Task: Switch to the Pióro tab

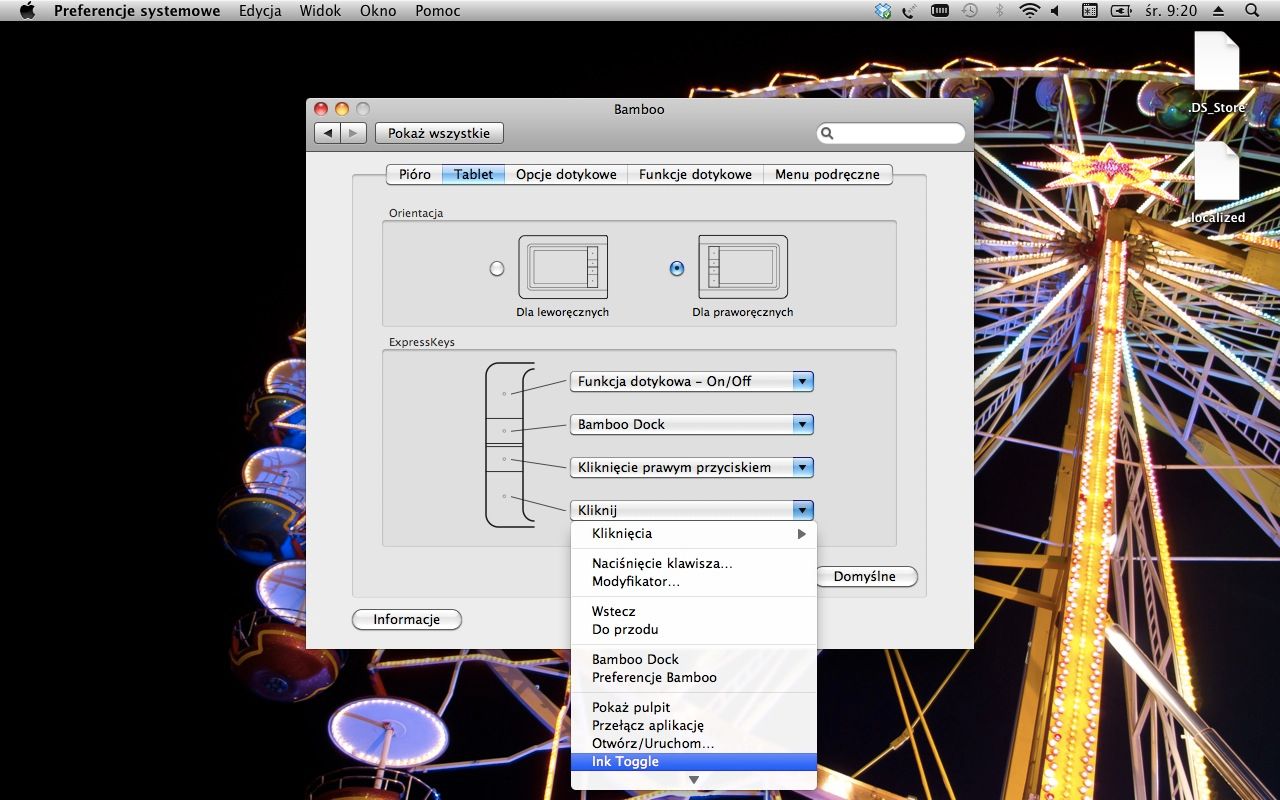Action: (x=414, y=174)
